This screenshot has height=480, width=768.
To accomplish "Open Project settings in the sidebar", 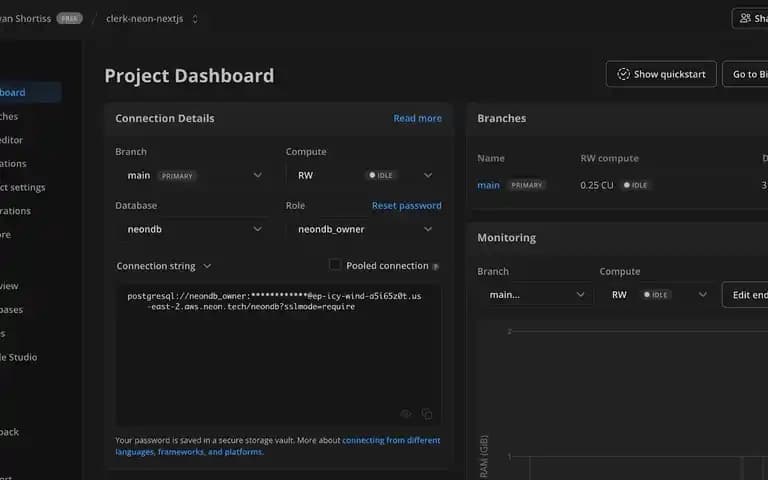I will tap(23, 187).
